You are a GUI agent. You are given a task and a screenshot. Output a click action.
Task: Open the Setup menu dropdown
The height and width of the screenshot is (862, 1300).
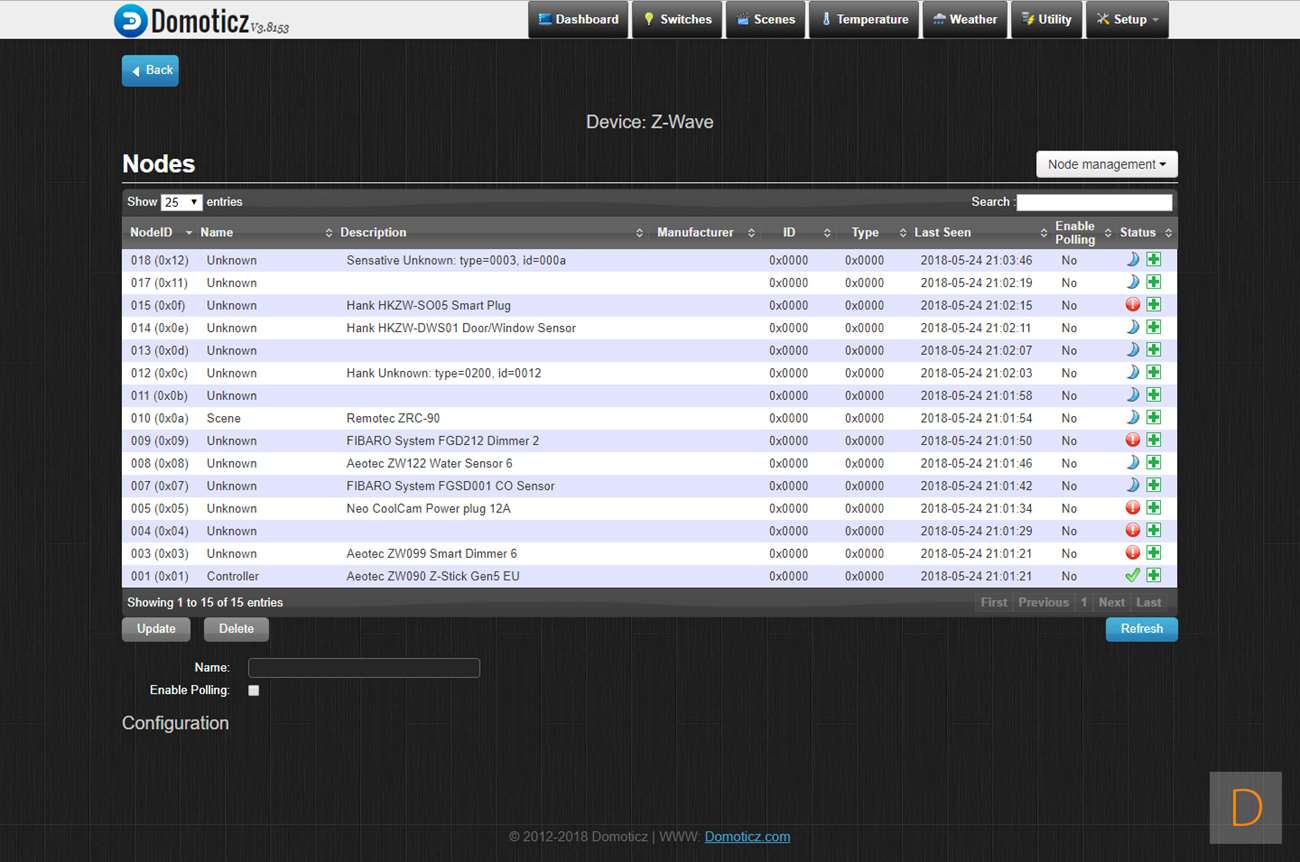1127,20
